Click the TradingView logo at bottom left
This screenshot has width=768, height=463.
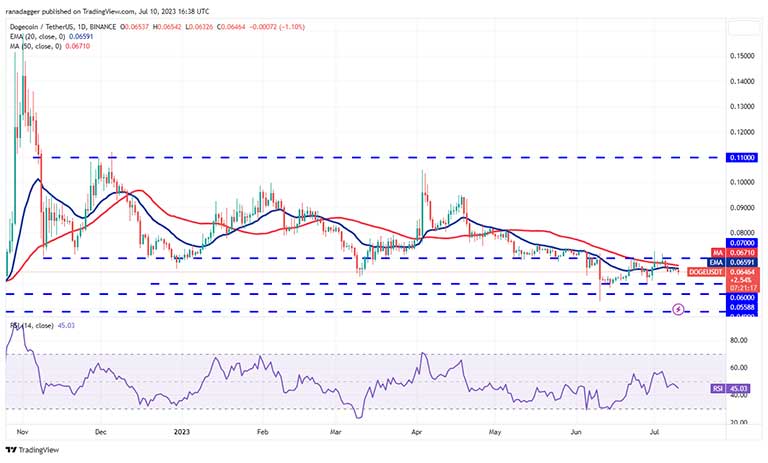pyautogui.click(x=32, y=450)
